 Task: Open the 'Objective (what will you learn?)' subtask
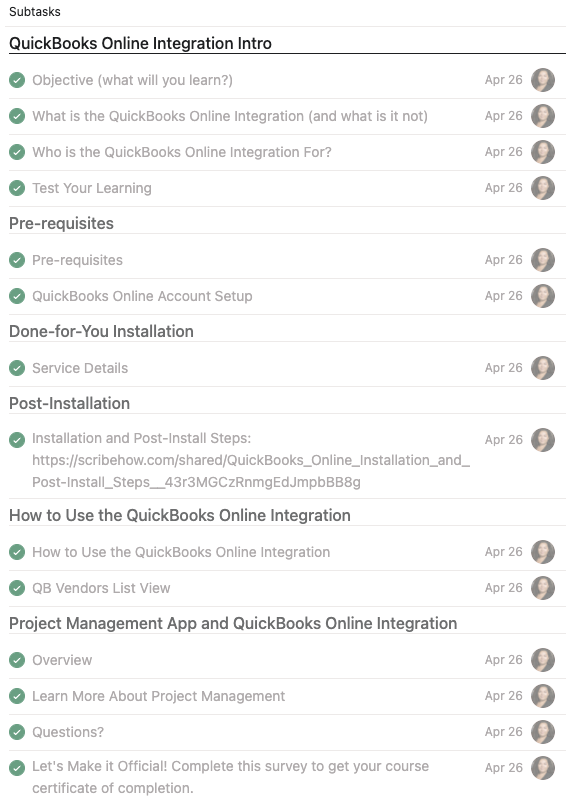click(132, 80)
